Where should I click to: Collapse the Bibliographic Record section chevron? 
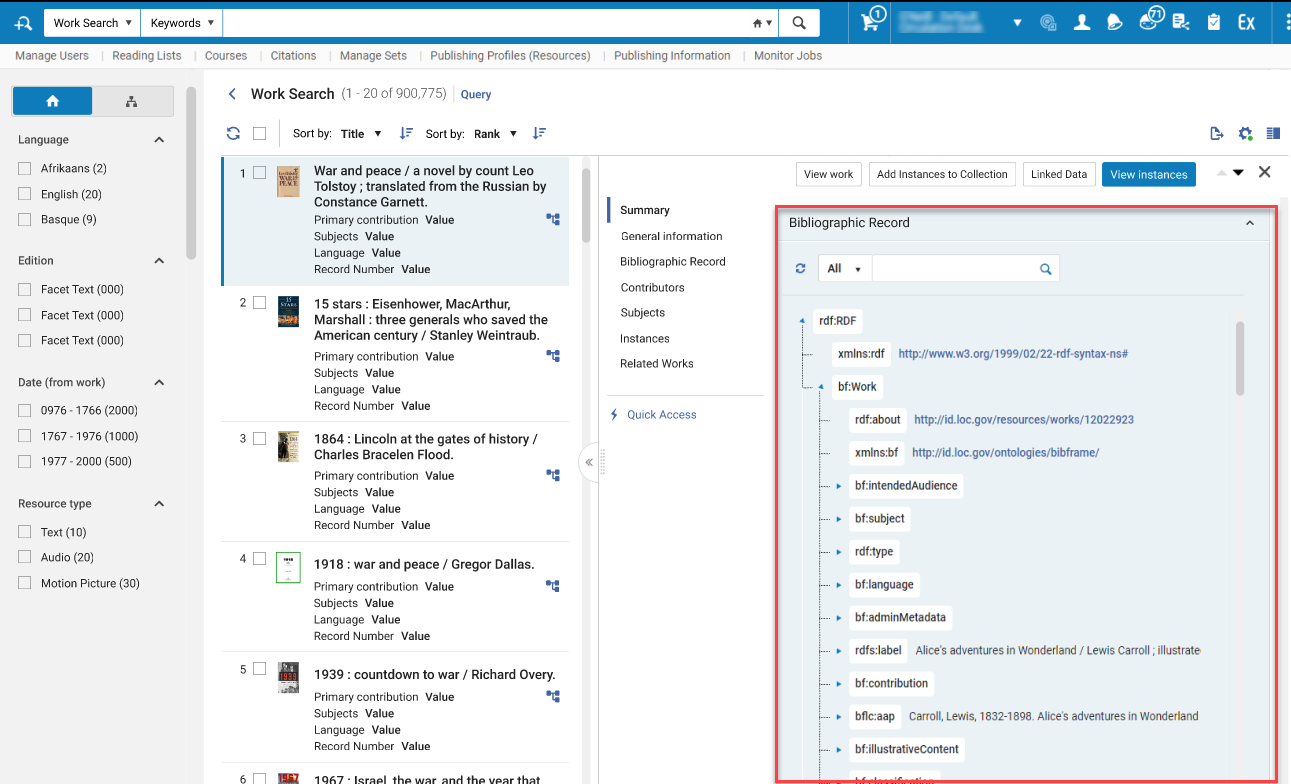click(1249, 223)
